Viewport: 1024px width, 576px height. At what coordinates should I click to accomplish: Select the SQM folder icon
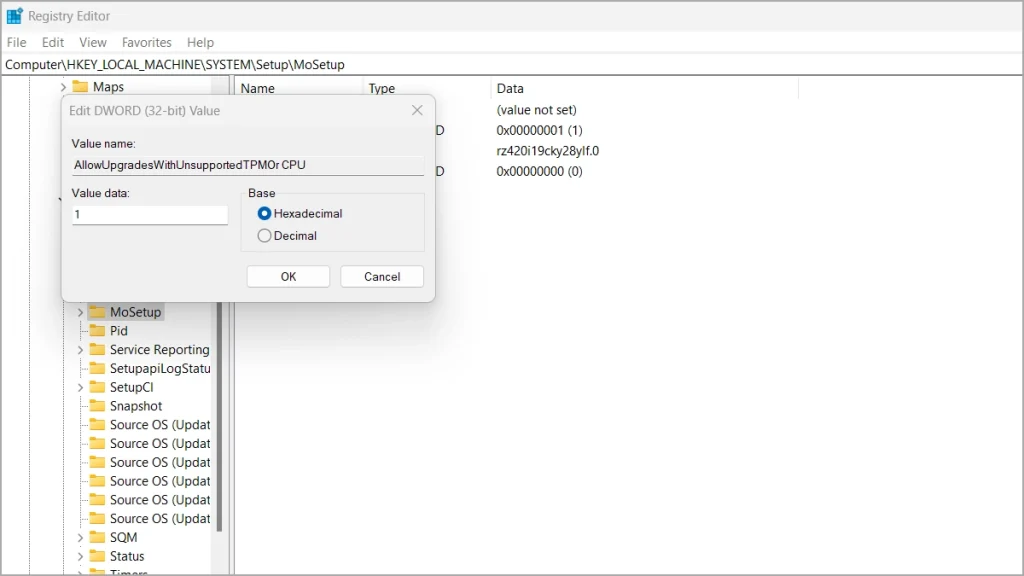(x=99, y=537)
